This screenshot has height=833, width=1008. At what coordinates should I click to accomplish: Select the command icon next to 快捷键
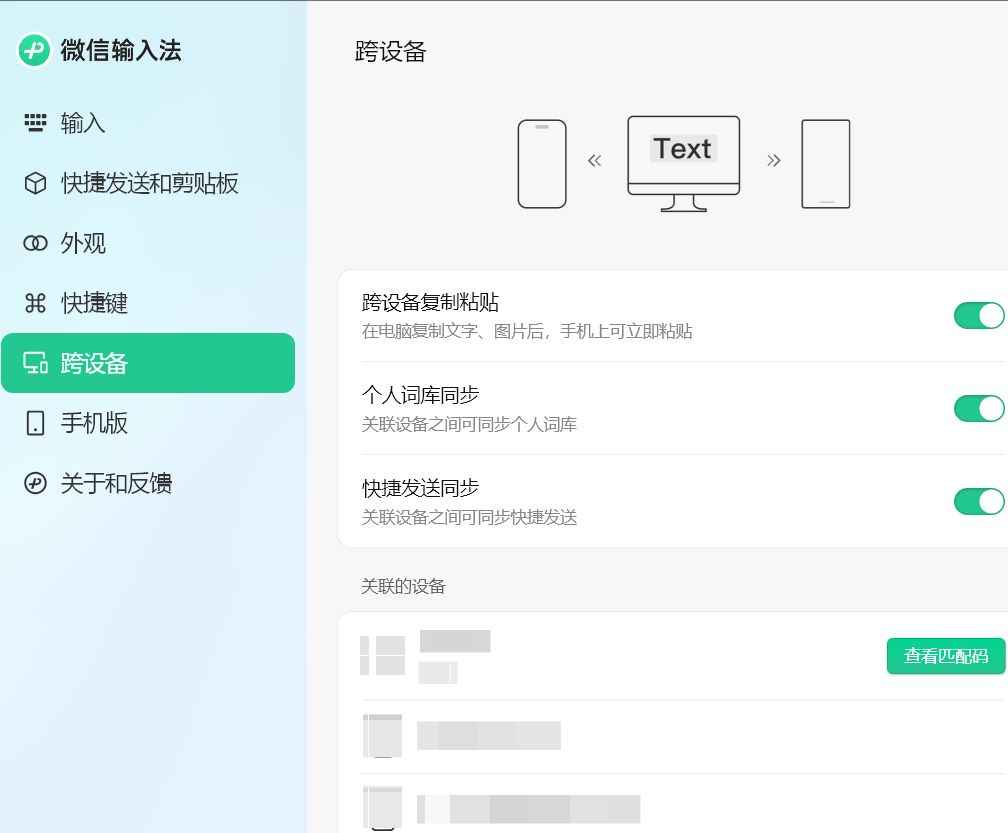tap(35, 303)
